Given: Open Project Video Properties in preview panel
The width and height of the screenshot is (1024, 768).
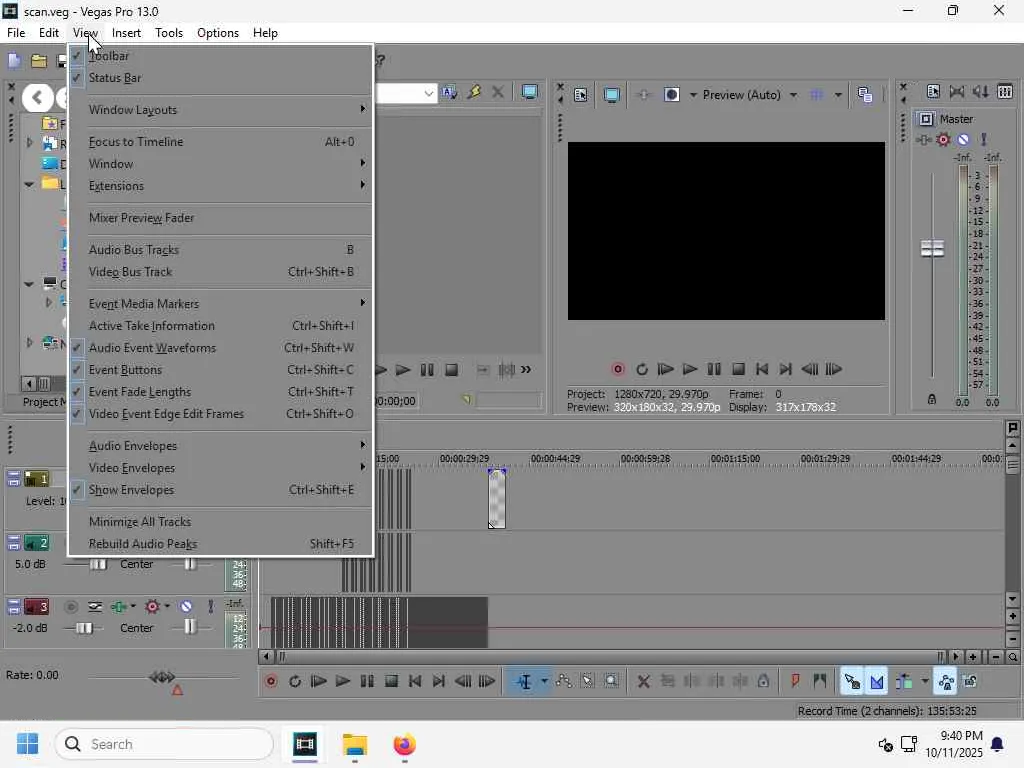Looking at the screenshot, I should 581,95.
